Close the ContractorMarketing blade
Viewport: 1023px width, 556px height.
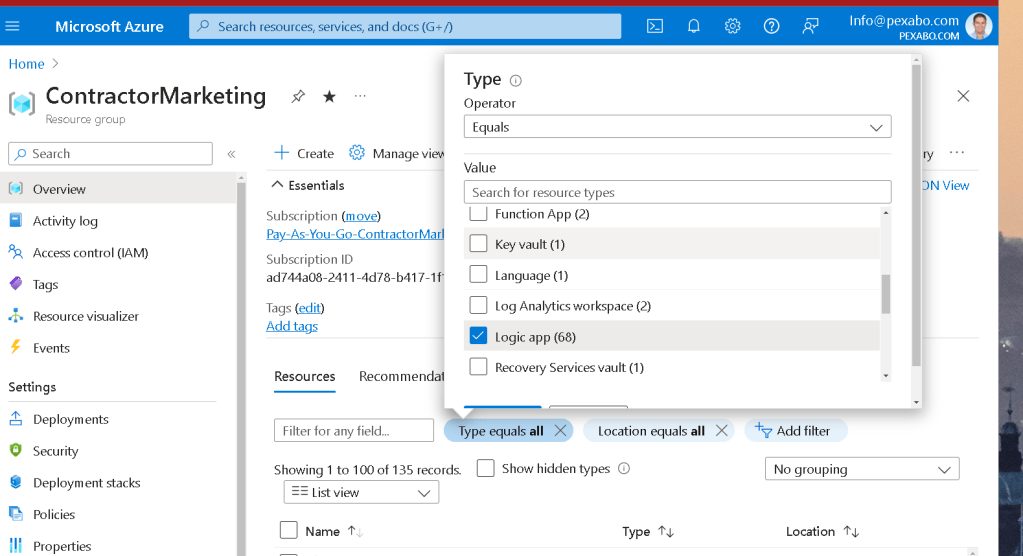[x=963, y=96]
